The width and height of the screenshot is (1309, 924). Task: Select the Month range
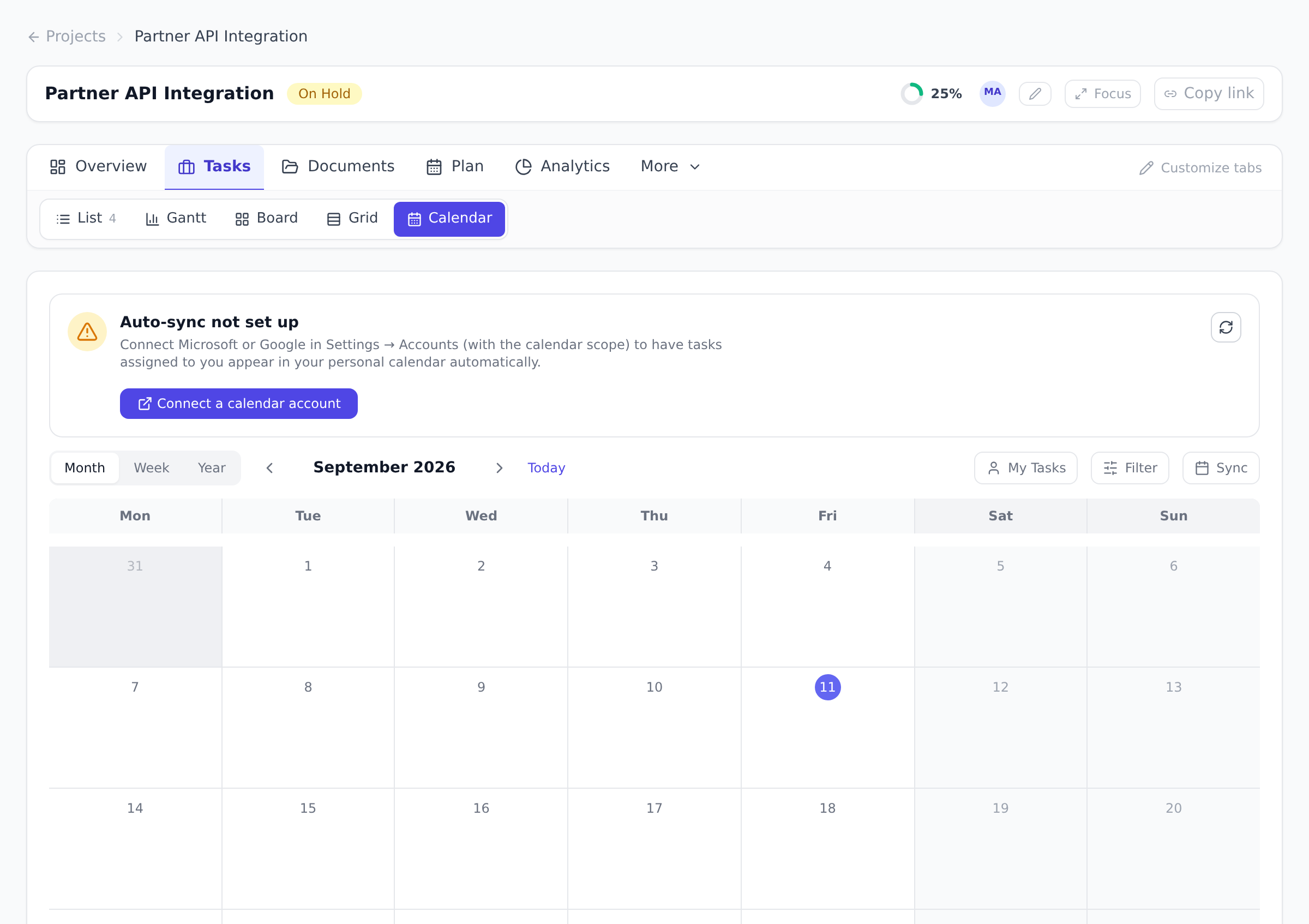(85, 468)
